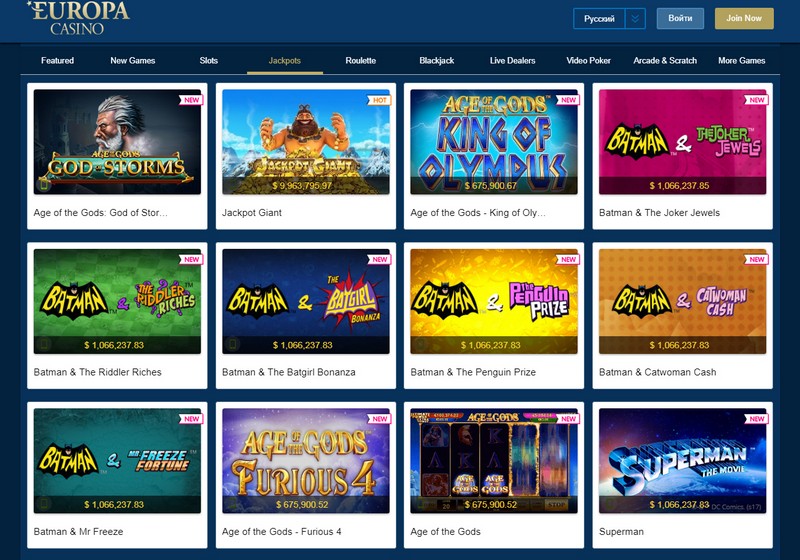Click mobile icon on Mr Freeze card
Viewport: 800px width, 560px height.
pos(44,504)
